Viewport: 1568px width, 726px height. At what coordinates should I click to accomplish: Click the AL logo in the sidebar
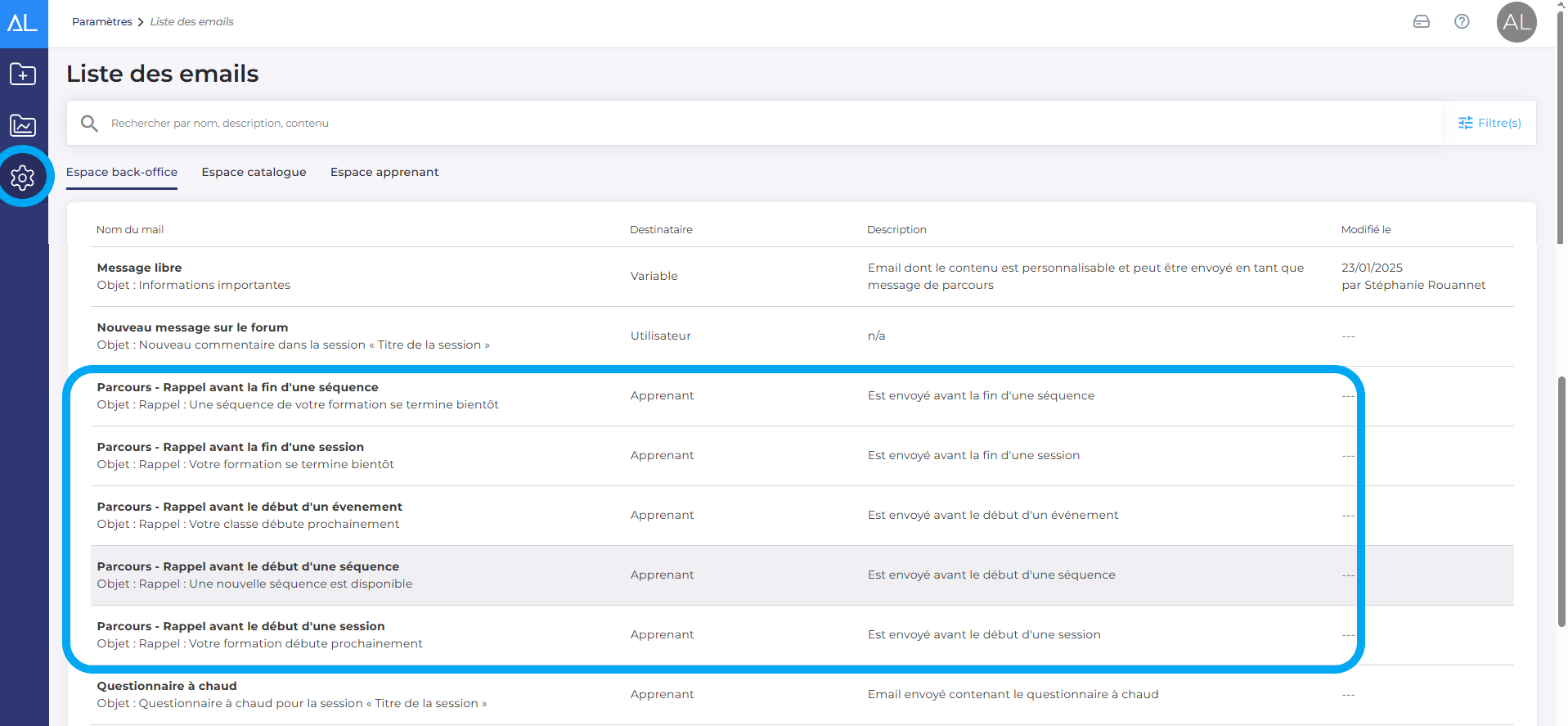(23, 23)
